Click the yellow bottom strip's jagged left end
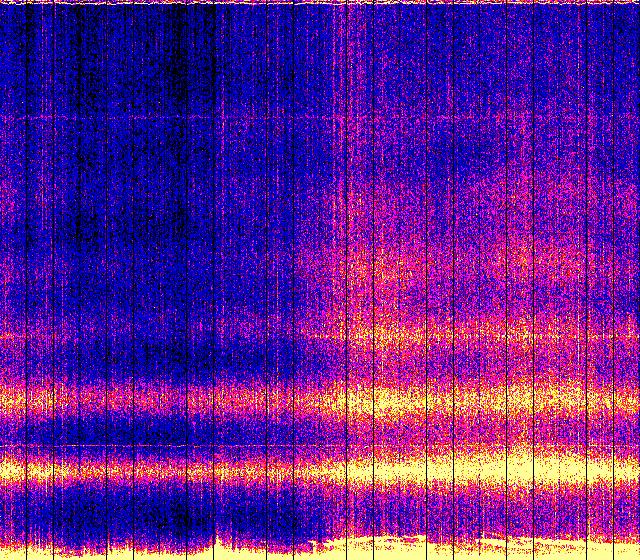The image size is (640, 560). pyautogui.click(x=345, y=547)
